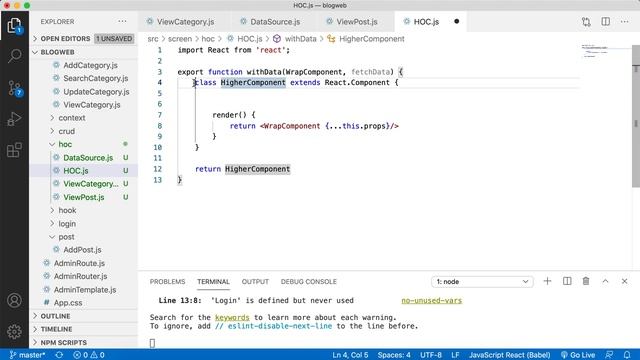Expand the crud folder
This screenshot has height=360, width=640.
[67, 131]
